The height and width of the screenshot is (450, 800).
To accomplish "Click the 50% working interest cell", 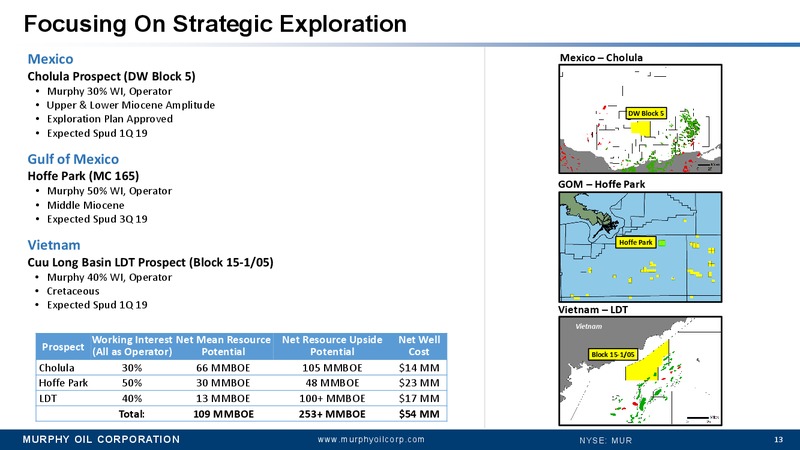I will pos(132,383).
